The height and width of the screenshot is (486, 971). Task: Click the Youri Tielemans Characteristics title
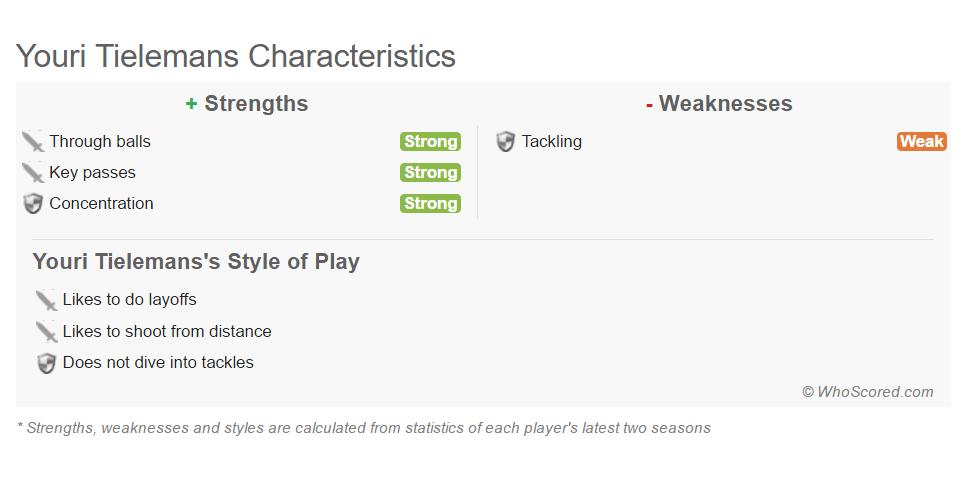pos(236,56)
